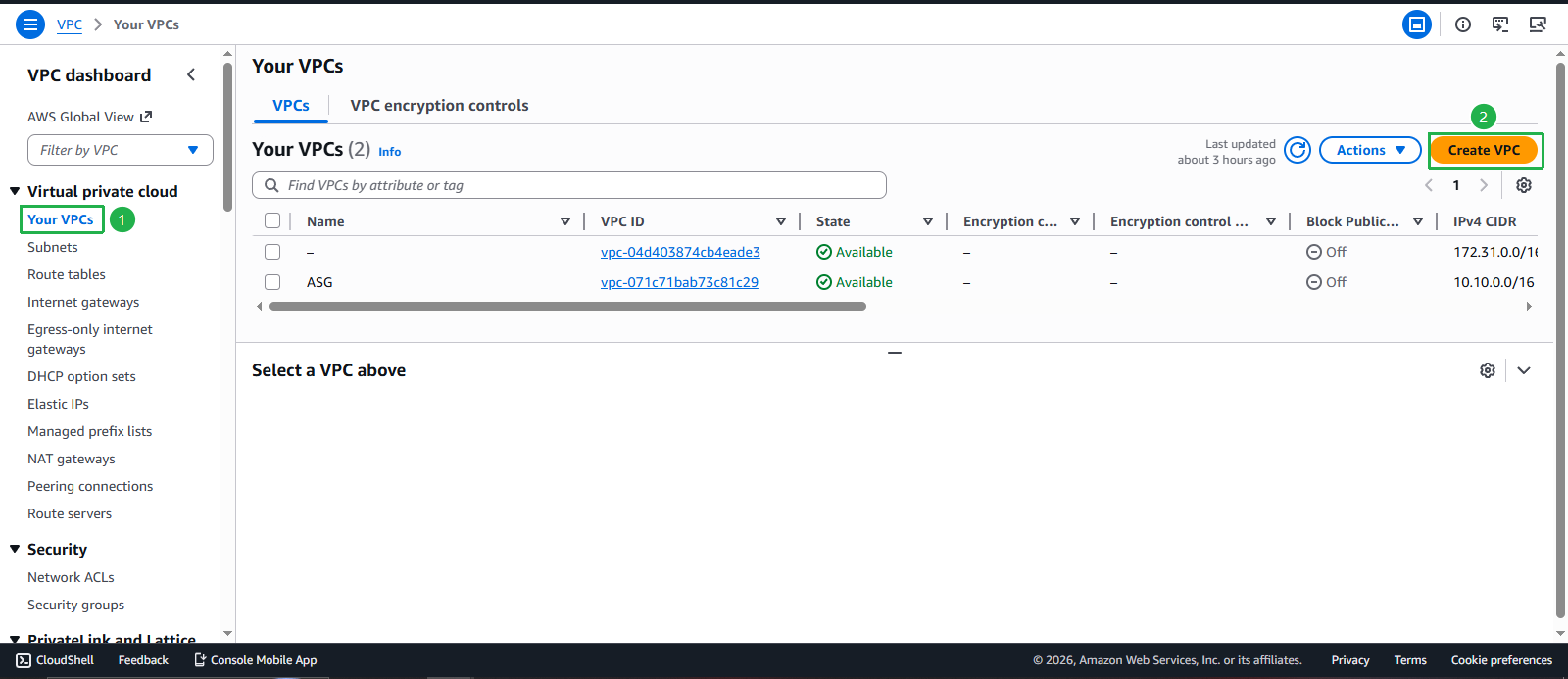Go to previous page of VPCs
1568x679 pixels.
point(1429,185)
